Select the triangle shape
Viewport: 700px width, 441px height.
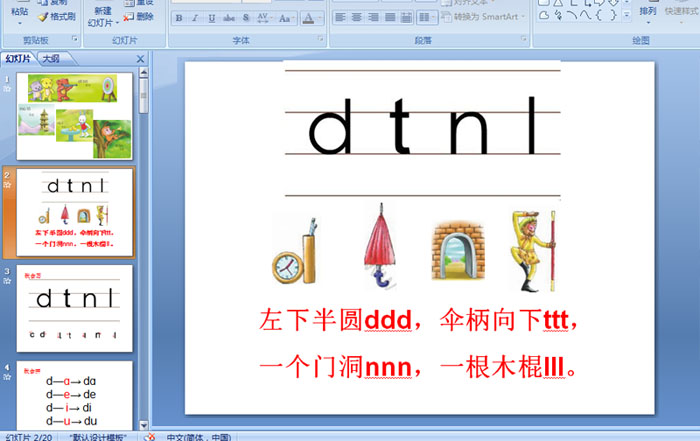558,3
